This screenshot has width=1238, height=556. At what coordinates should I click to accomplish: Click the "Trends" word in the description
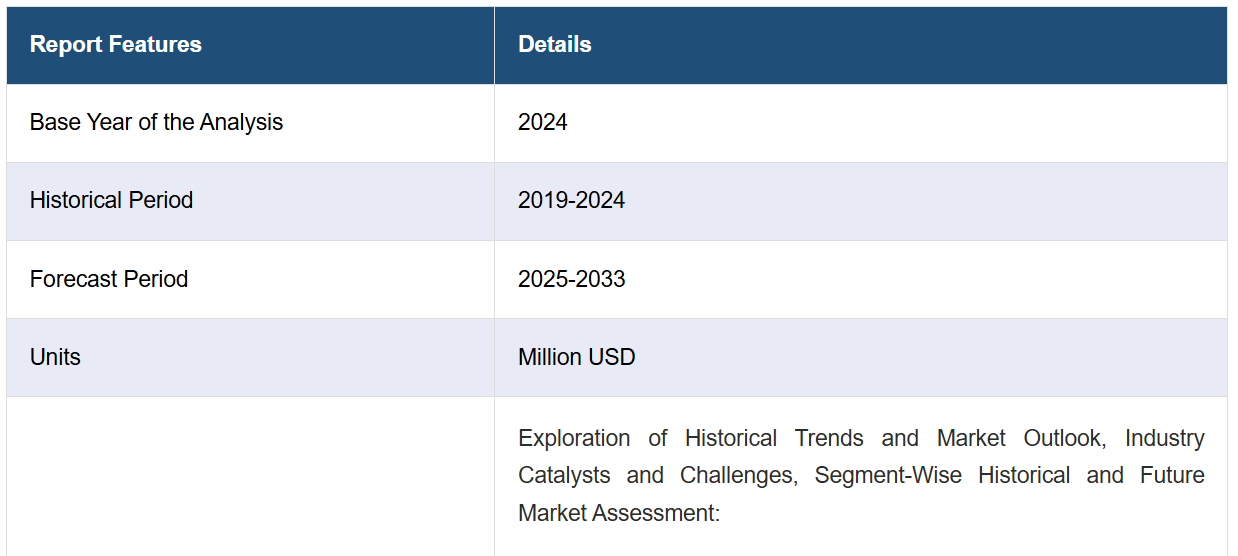(x=829, y=438)
